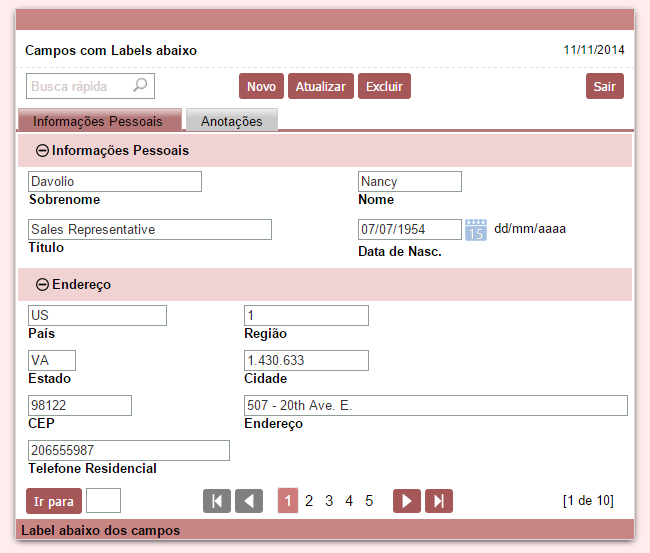
Task: Click the Título field with Sales Representative
Action: coord(150,230)
